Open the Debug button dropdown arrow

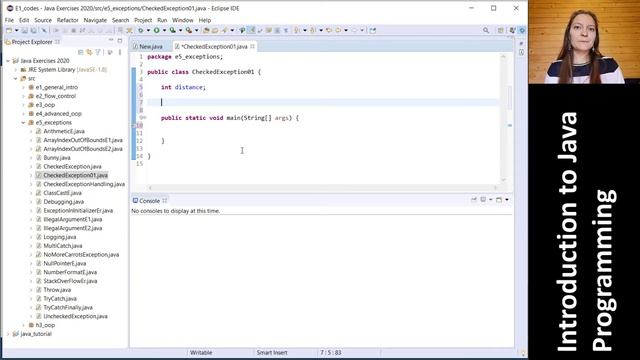pyautogui.click(x=148, y=30)
